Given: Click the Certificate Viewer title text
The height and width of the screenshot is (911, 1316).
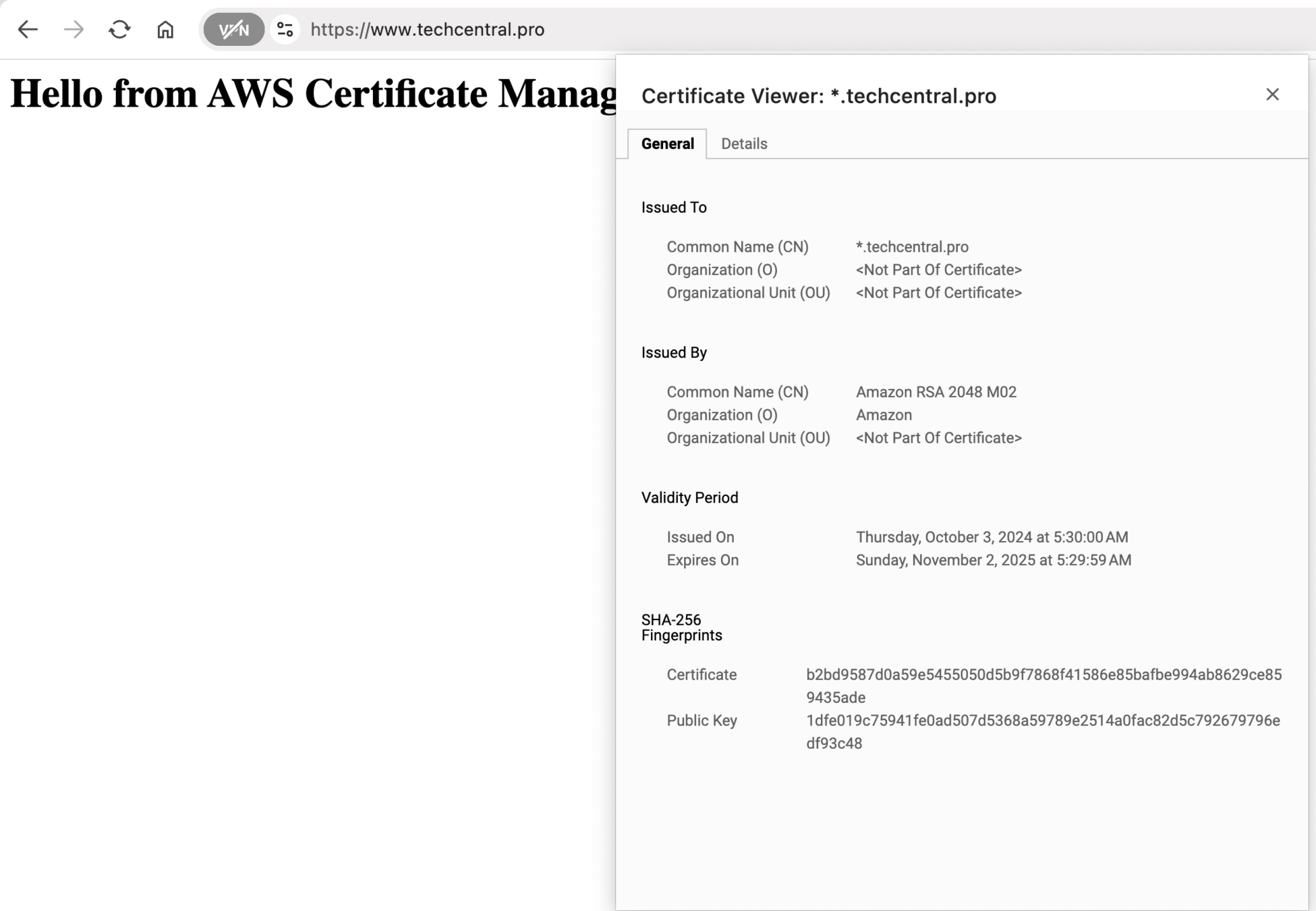Looking at the screenshot, I should click(x=818, y=96).
